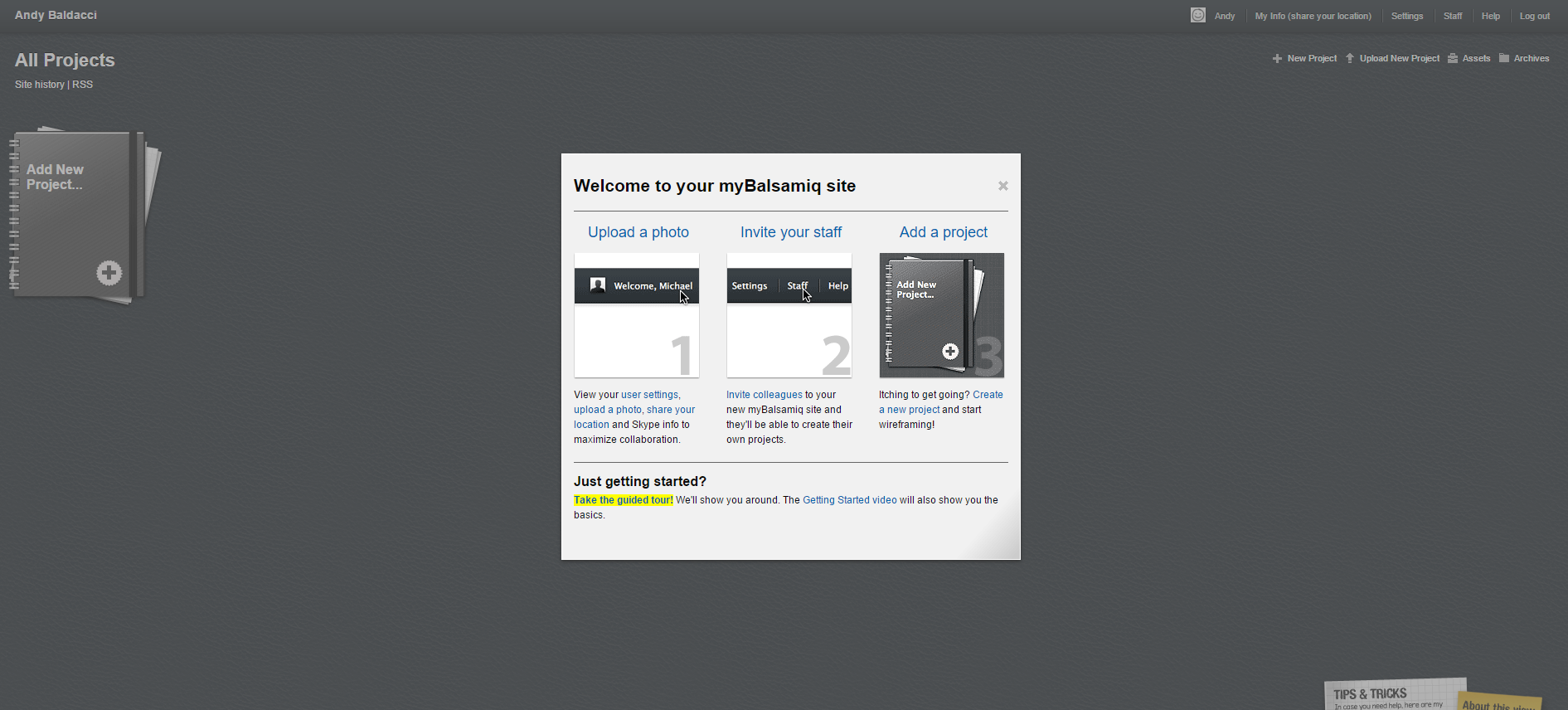1568x710 pixels.
Task: Click user settings, upload a photo link
Action: 634,410
